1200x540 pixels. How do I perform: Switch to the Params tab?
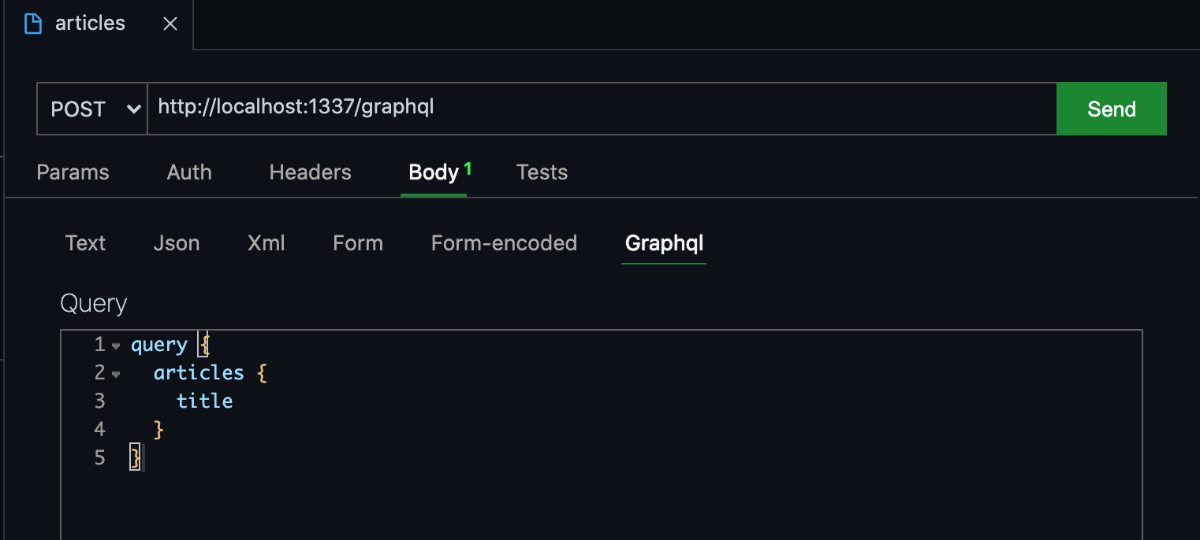pos(73,172)
